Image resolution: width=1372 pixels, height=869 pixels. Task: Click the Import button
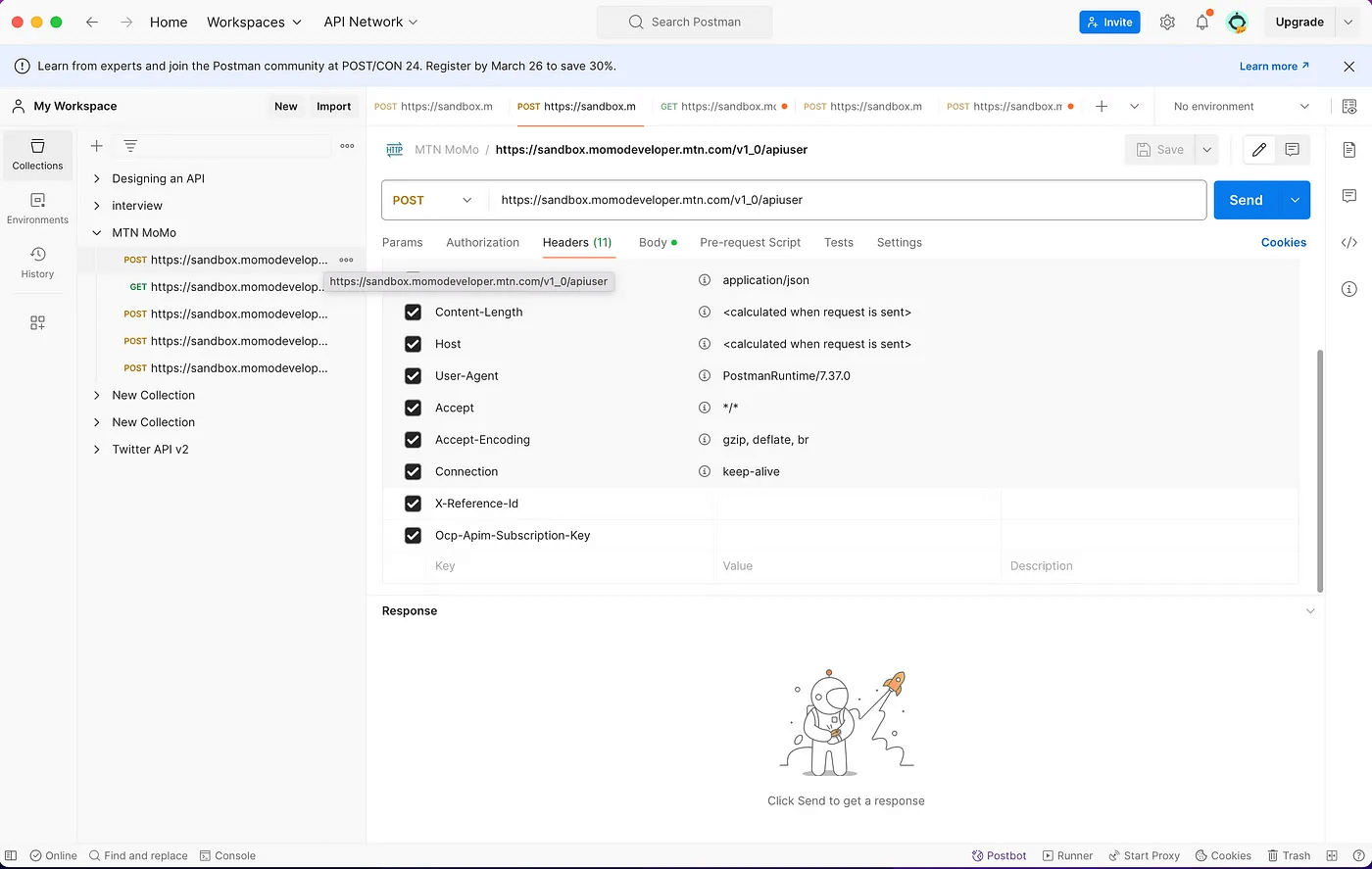[333, 106]
